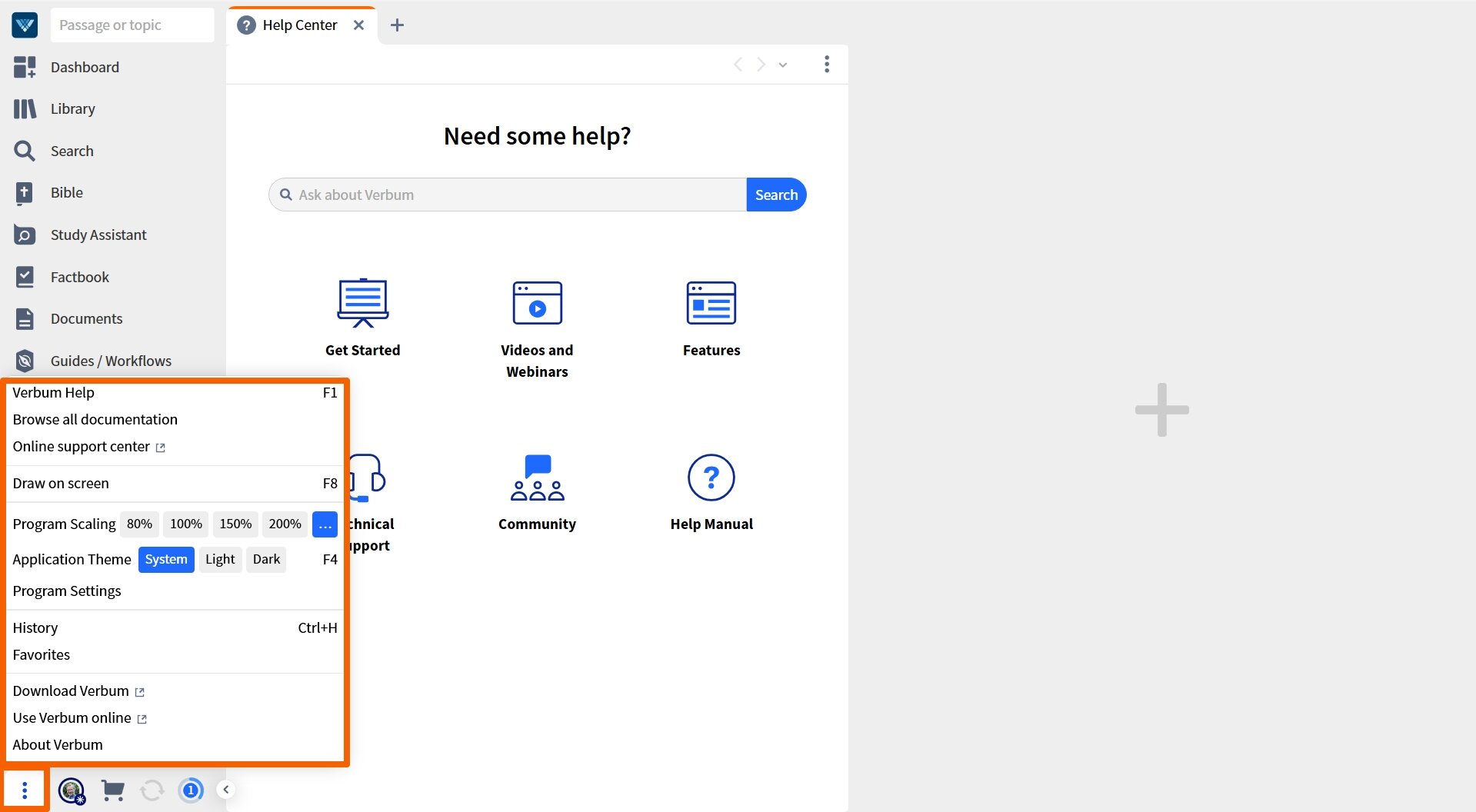
Task: Select the Light application theme
Action: 220,560
